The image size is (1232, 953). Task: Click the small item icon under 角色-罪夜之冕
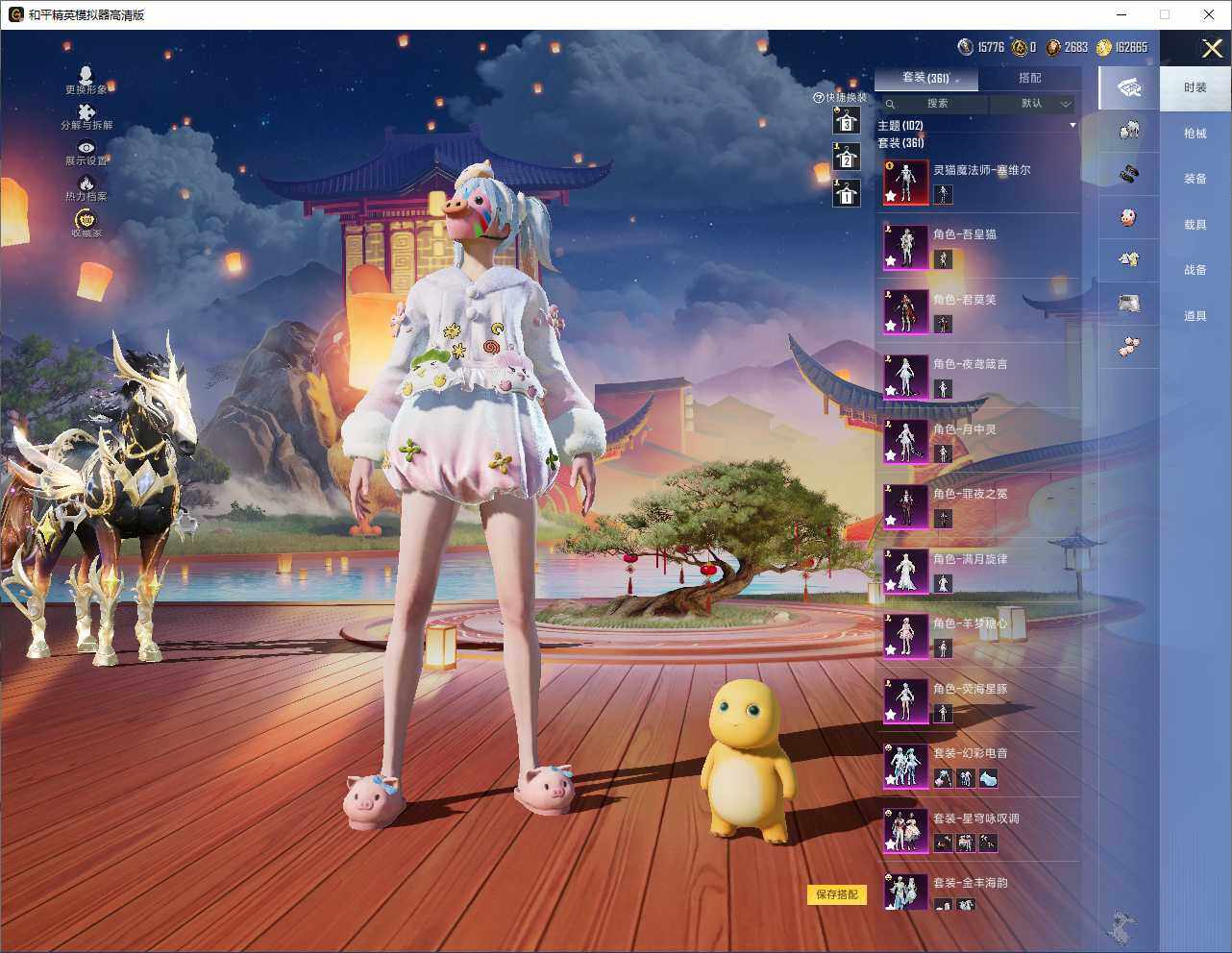[943, 519]
